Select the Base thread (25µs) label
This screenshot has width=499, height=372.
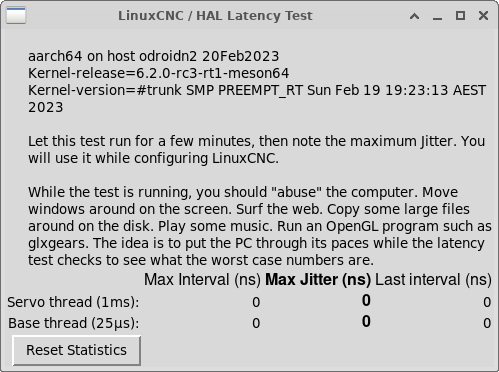tap(74, 323)
